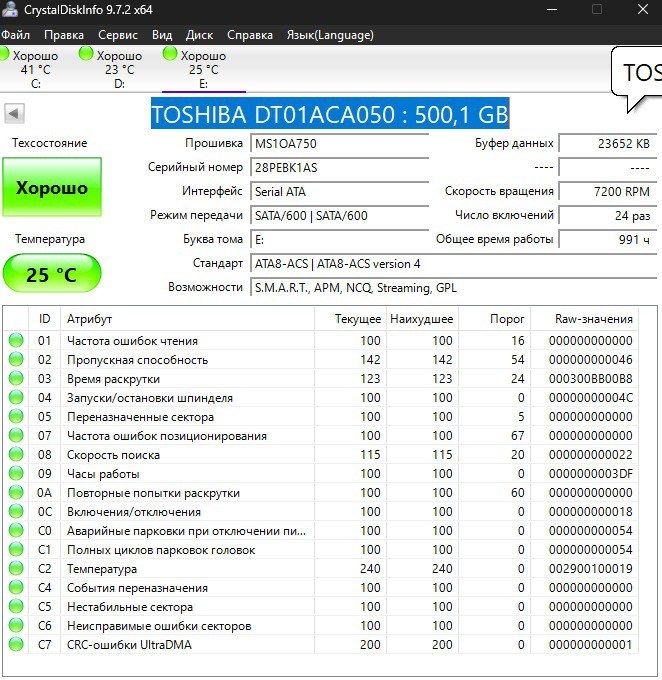Click status icon for attribute C4
Image resolution: width=662 pixels, height=680 pixels.
(16, 588)
